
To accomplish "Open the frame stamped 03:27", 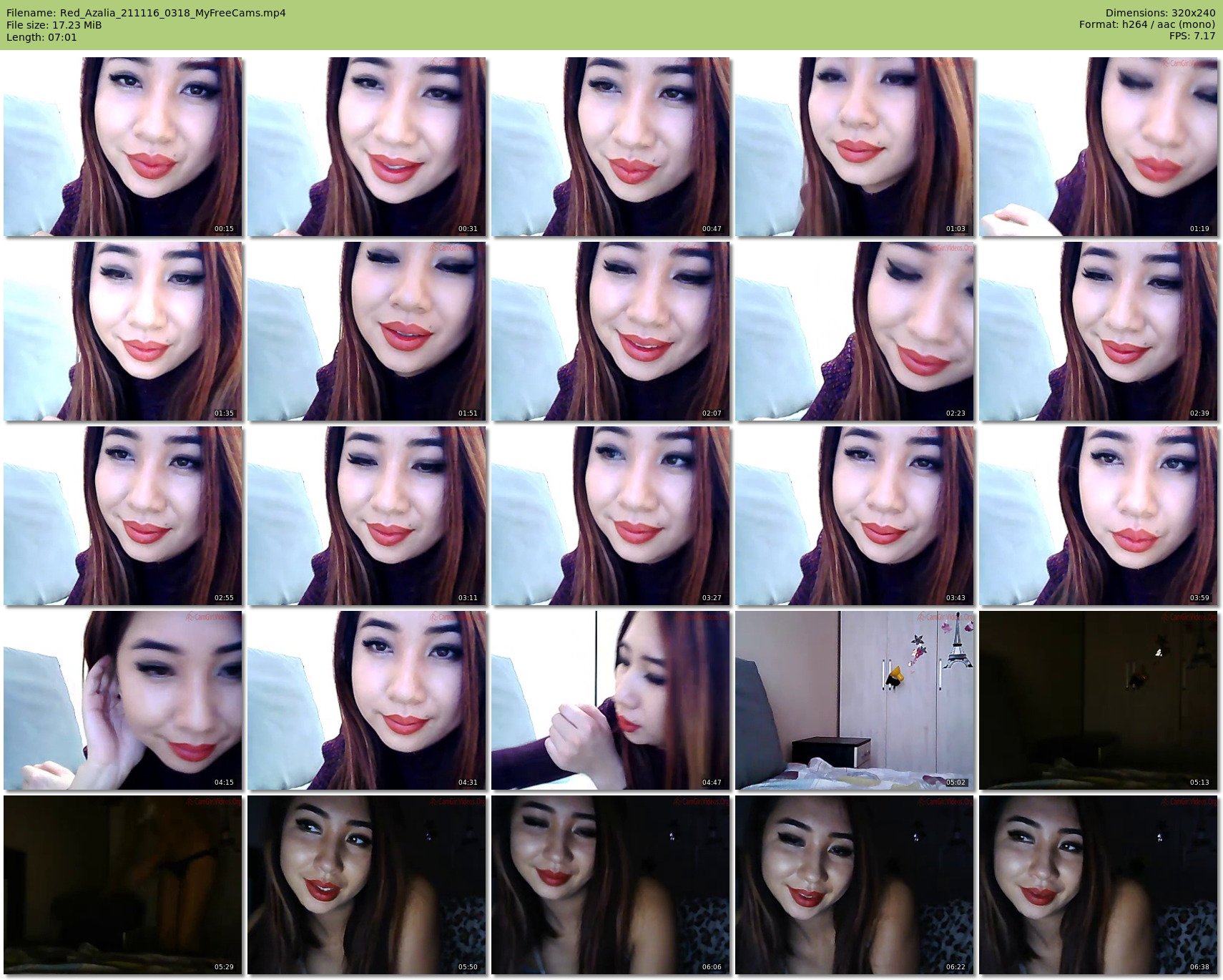I will 611,516.
